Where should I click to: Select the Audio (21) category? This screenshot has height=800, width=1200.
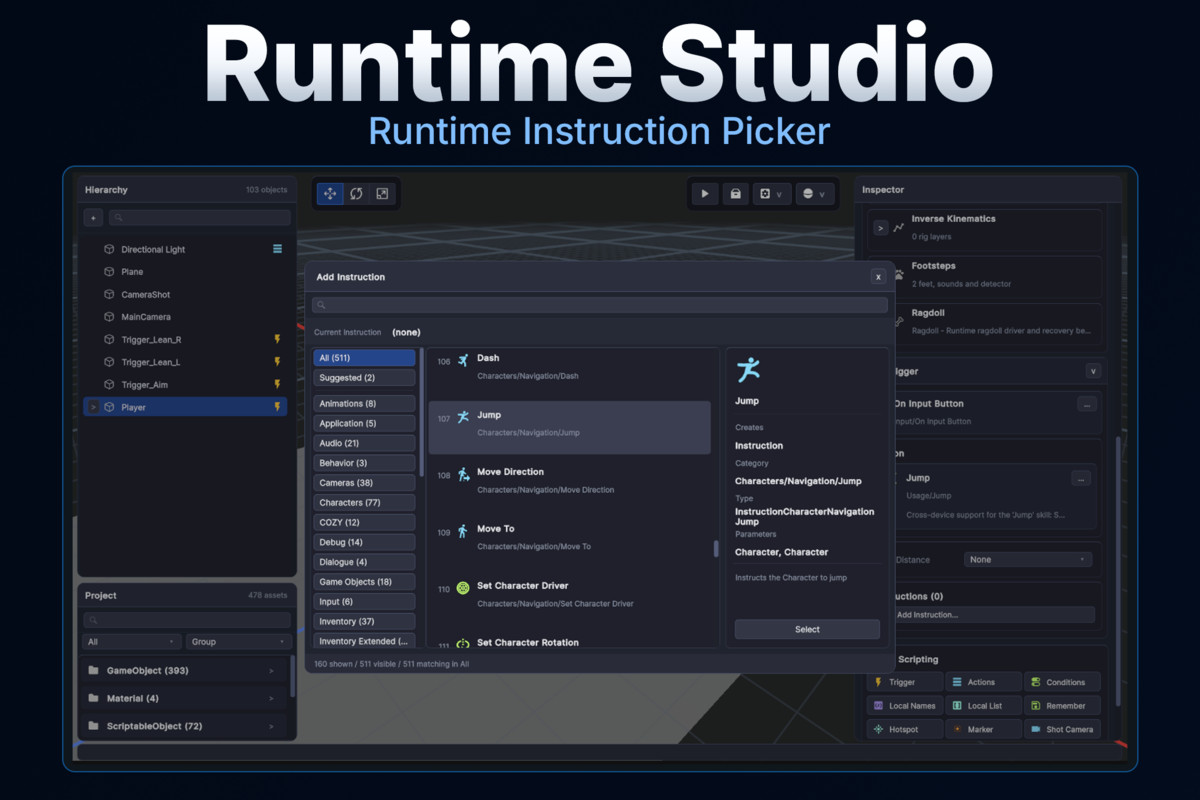pos(364,443)
